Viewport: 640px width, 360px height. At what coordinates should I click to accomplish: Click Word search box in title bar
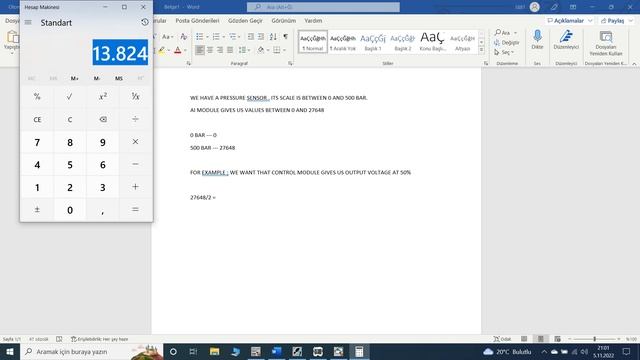pyautogui.click(x=323, y=7)
